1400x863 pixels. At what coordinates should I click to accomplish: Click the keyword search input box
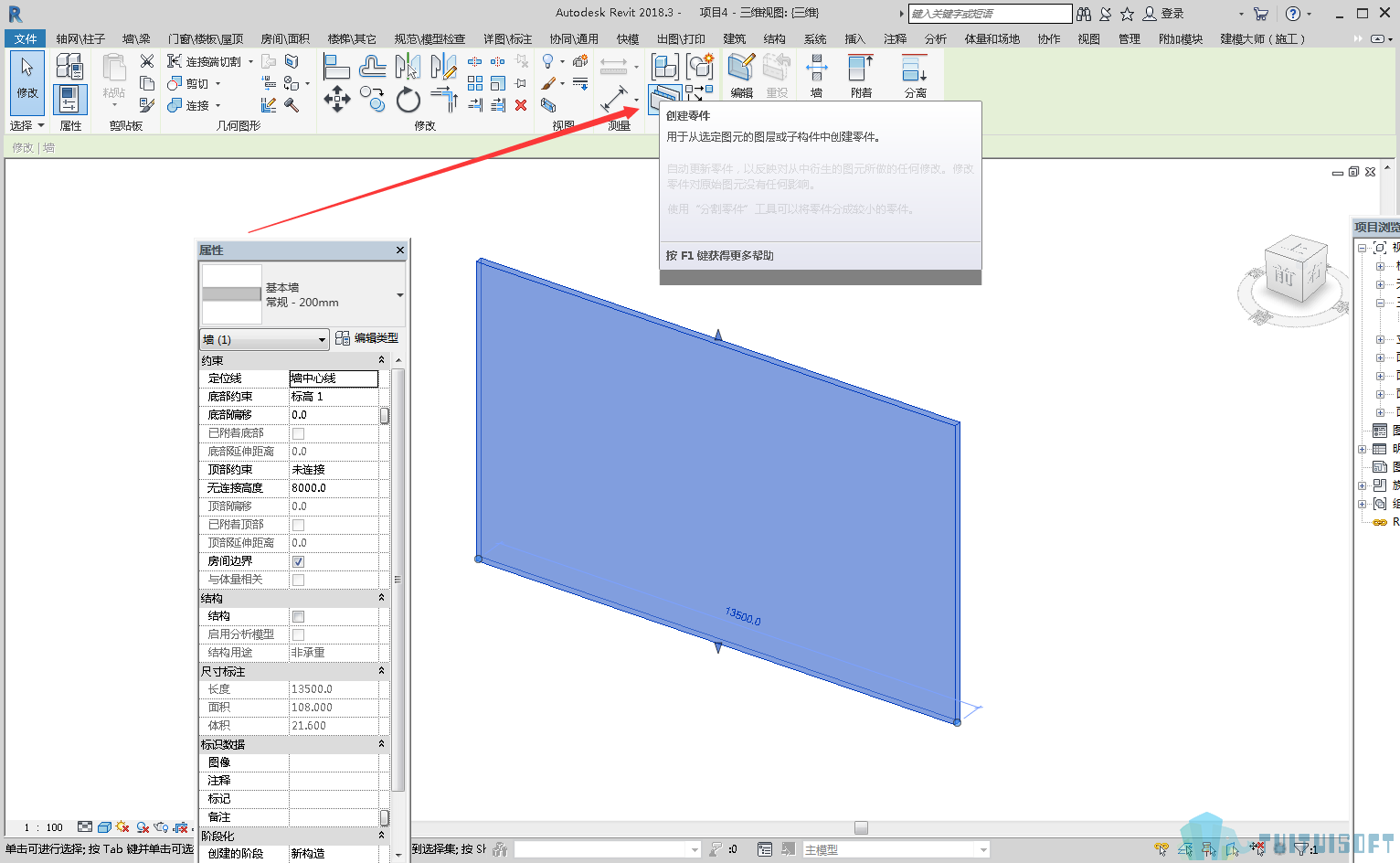pyautogui.click(x=990, y=14)
